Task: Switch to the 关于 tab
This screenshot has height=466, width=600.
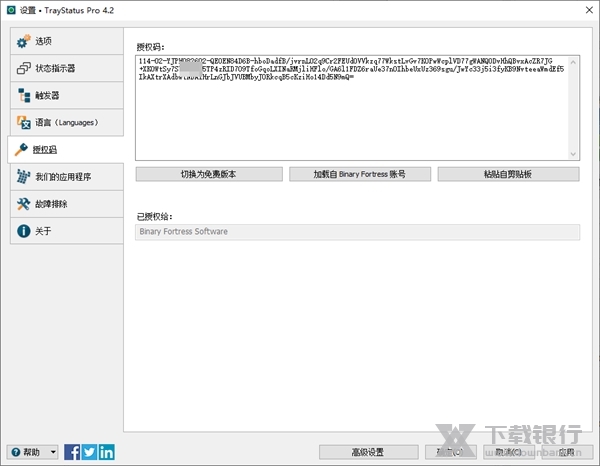Action: pyautogui.click(x=67, y=231)
